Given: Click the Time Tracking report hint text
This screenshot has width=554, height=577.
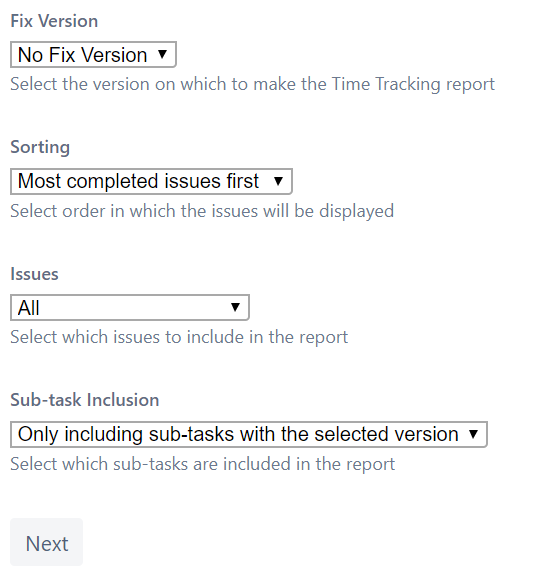Looking at the screenshot, I should [x=253, y=84].
